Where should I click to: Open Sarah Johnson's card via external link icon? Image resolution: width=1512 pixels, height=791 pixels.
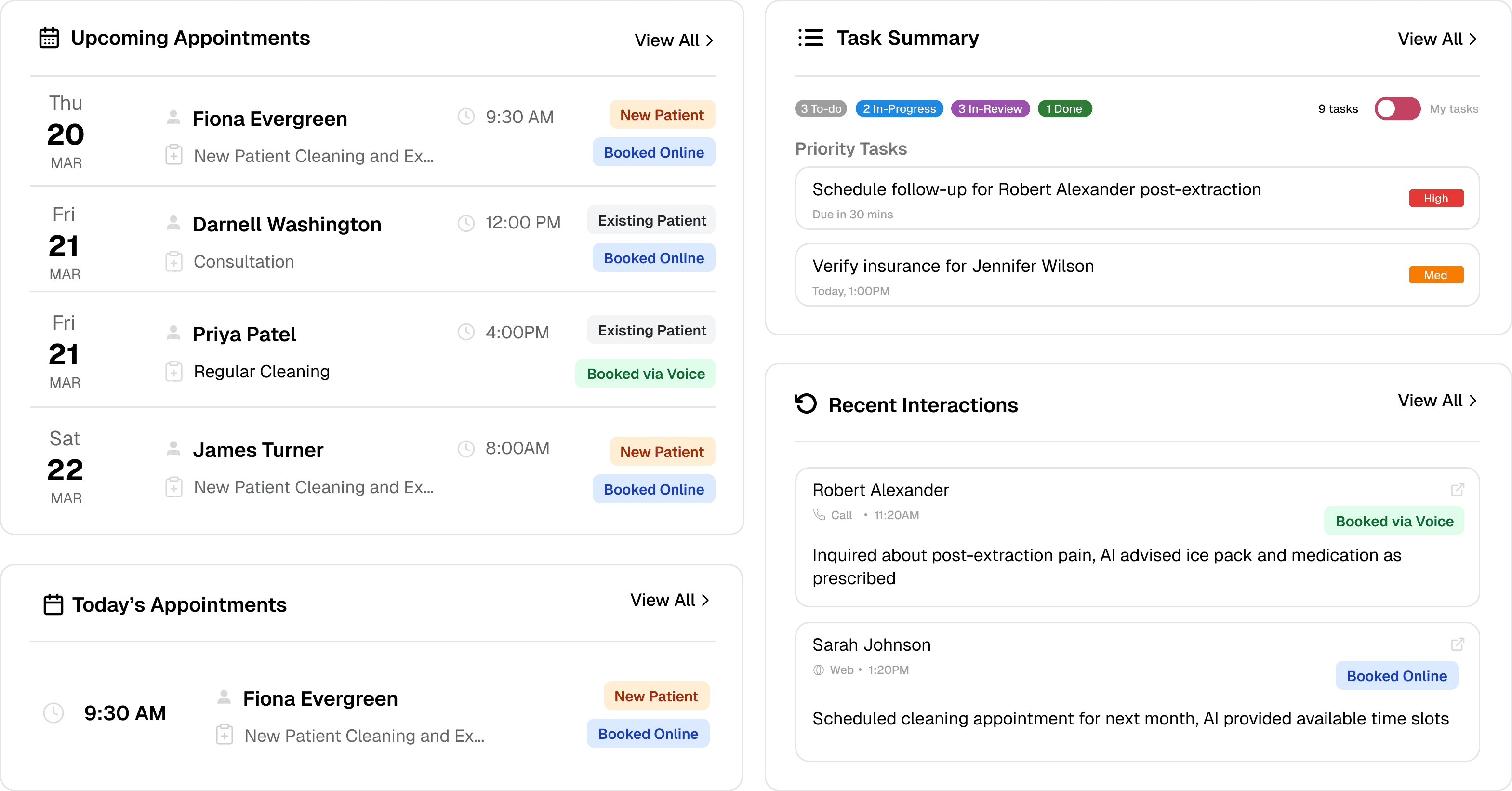coord(1458,644)
